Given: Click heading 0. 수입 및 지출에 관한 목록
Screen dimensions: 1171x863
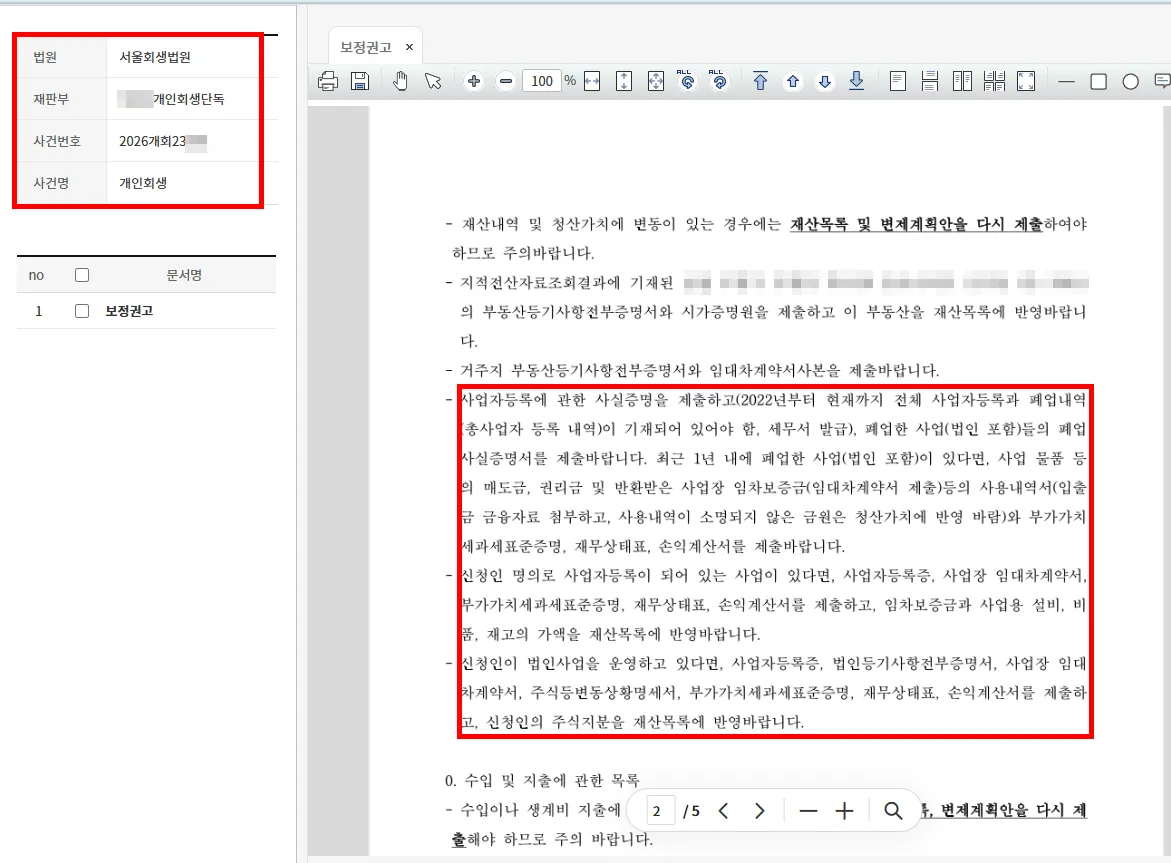Looking at the screenshot, I should click(542, 781).
